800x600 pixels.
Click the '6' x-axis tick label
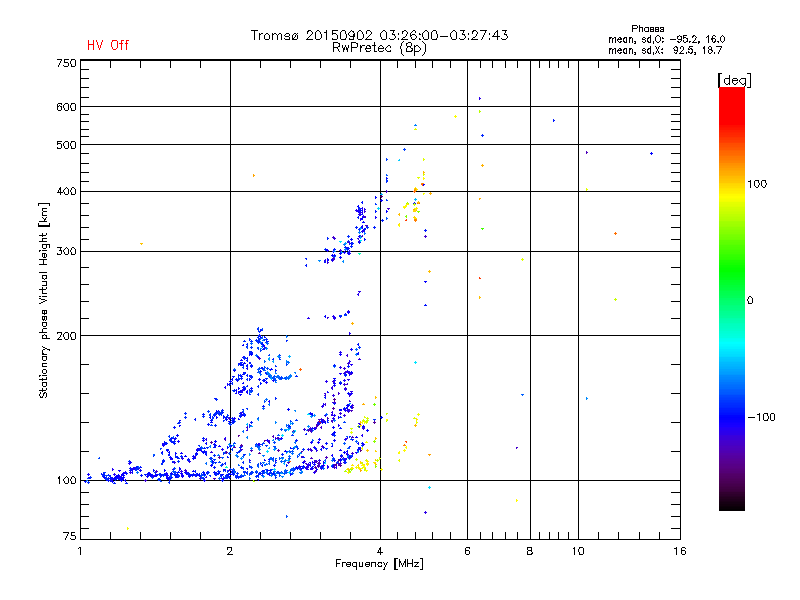pyautogui.click(x=467, y=551)
